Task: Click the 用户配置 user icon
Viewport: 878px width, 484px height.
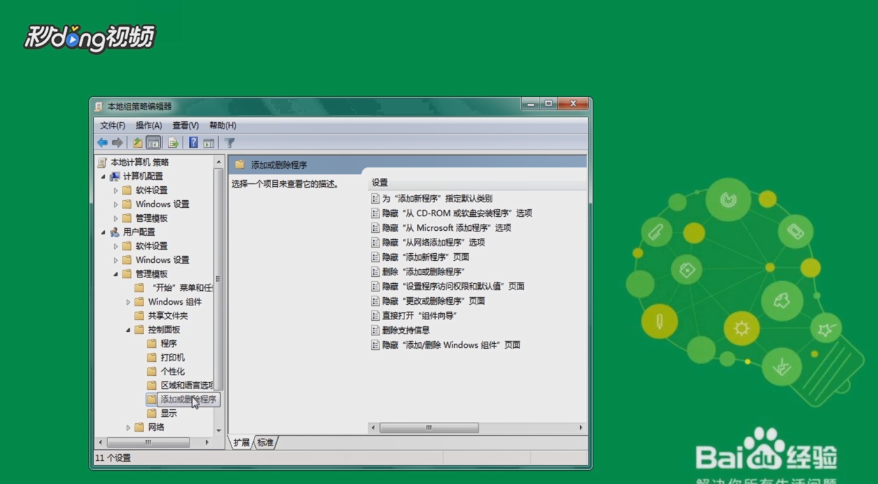Action: pyautogui.click(x=115, y=232)
